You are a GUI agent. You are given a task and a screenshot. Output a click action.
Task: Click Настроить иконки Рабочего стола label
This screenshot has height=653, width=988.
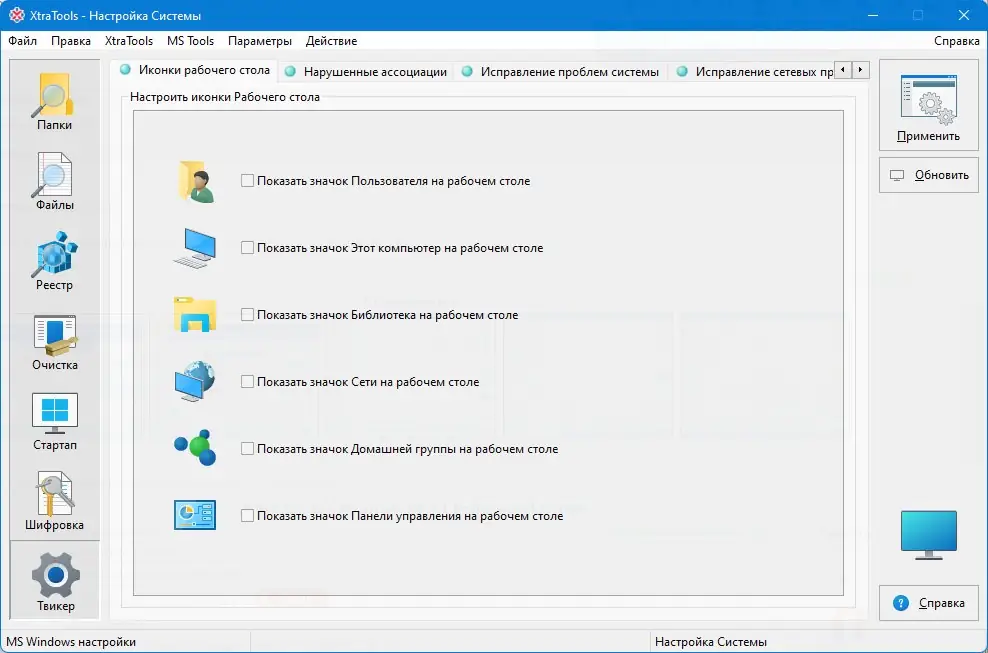point(225,97)
